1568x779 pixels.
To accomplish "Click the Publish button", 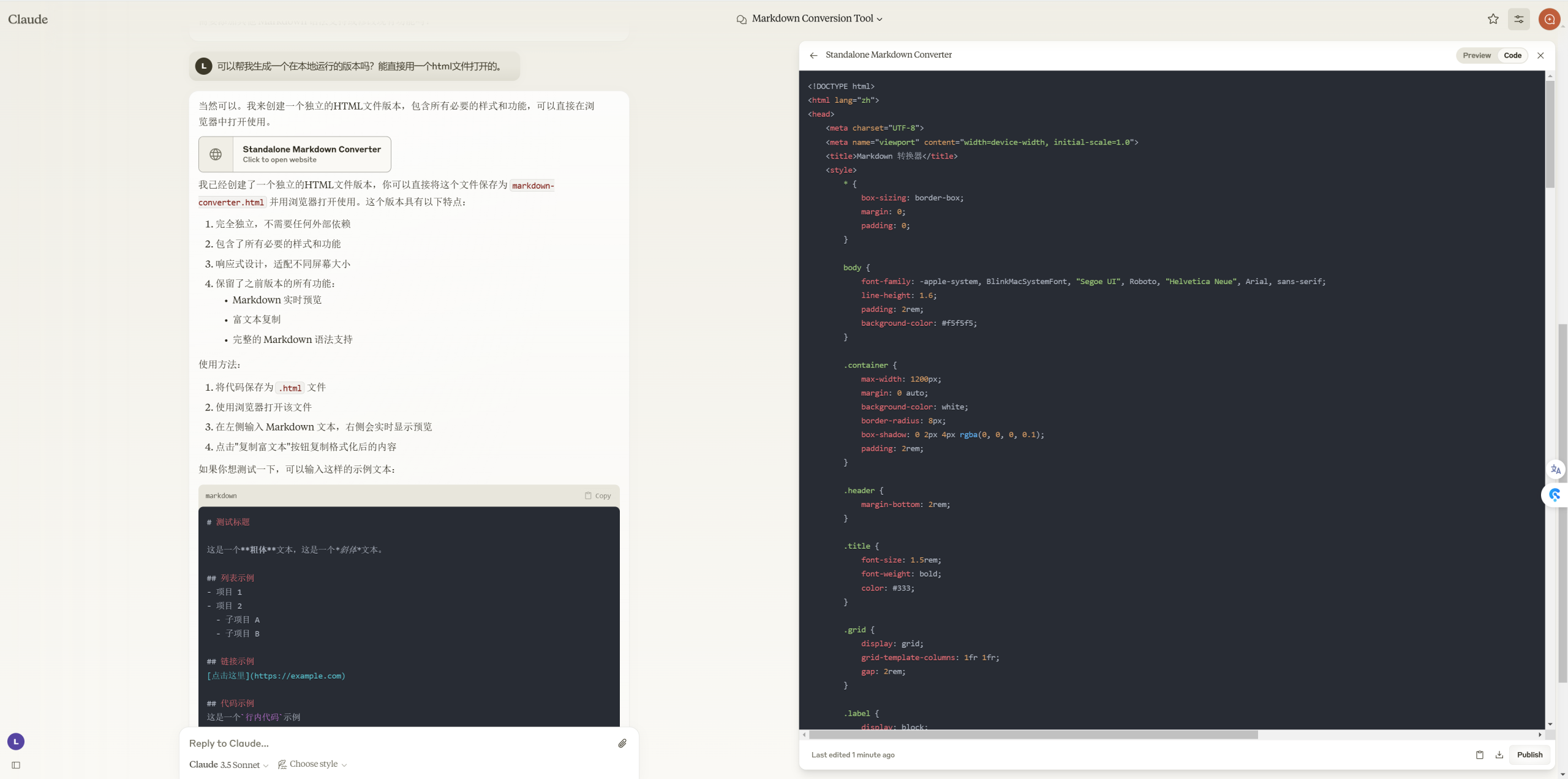I will 1529,755.
